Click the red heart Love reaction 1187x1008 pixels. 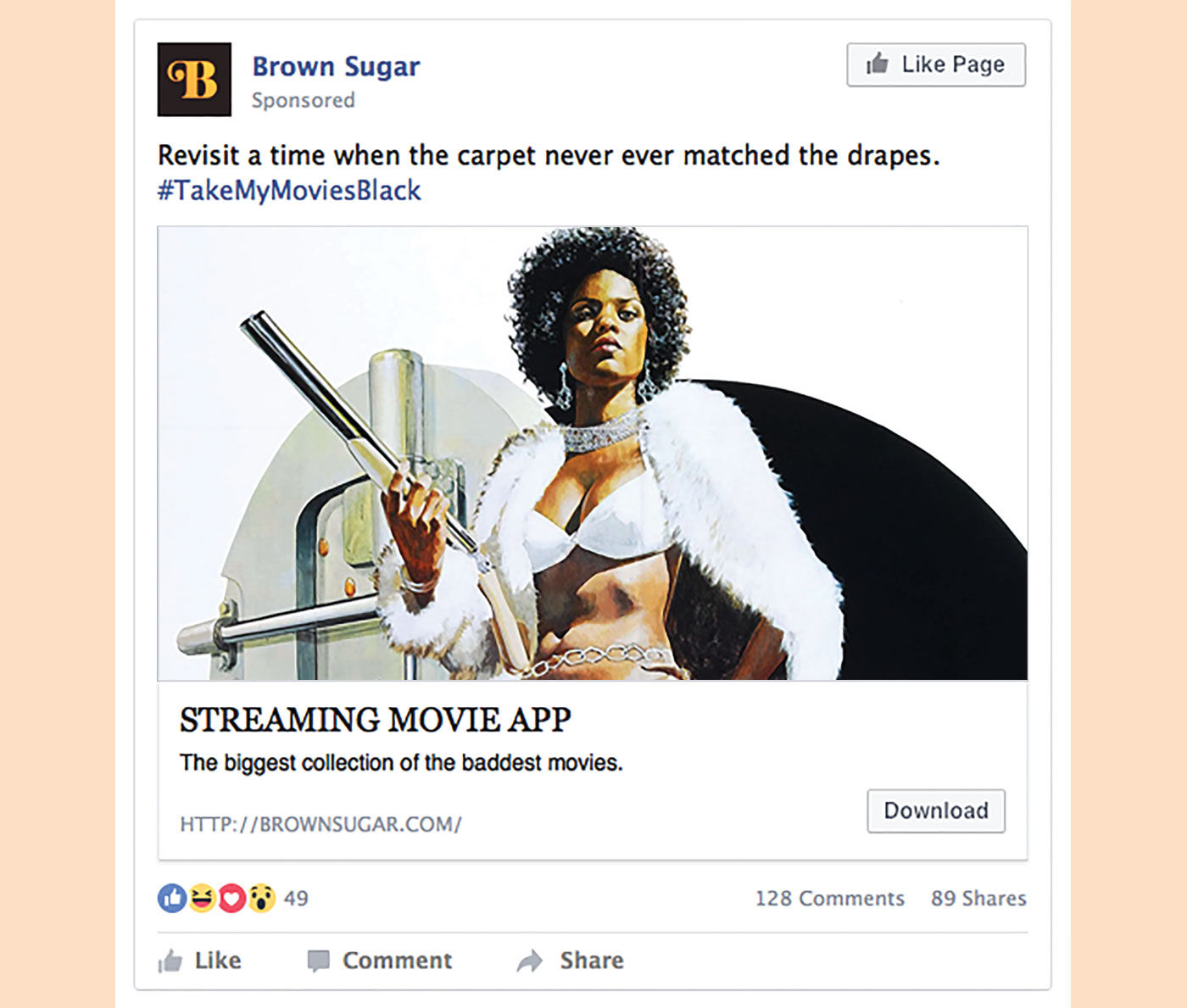pyautogui.click(x=231, y=898)
